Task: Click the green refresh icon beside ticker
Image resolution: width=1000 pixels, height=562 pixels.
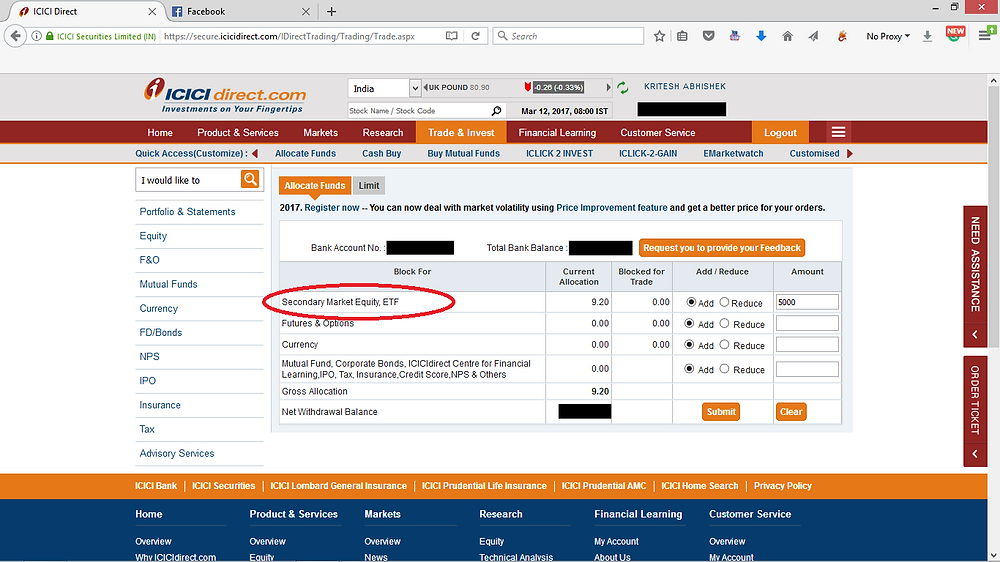Action: coord(623,88)
